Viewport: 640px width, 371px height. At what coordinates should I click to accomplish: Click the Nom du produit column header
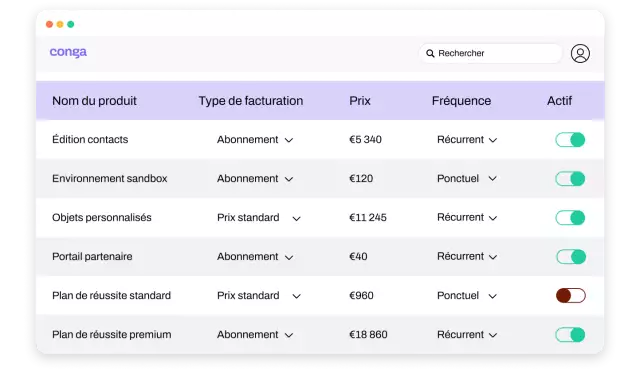pos(94,101)
